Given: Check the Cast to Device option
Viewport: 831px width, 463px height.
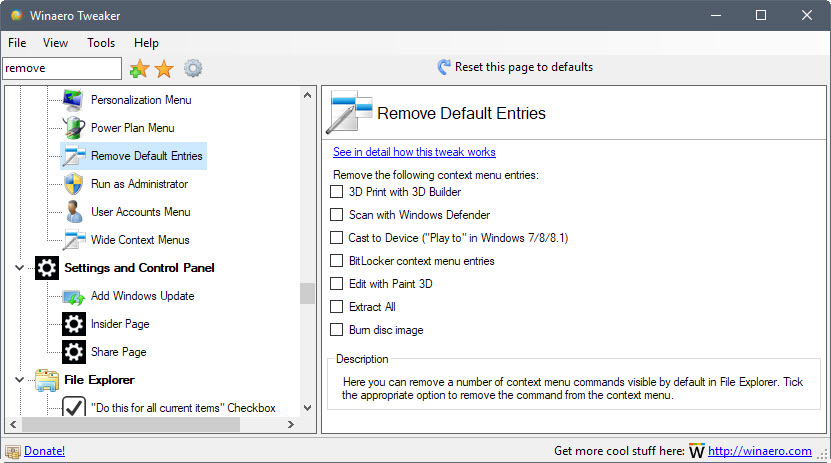Looking at the screenshot, I should pos(337,238).
